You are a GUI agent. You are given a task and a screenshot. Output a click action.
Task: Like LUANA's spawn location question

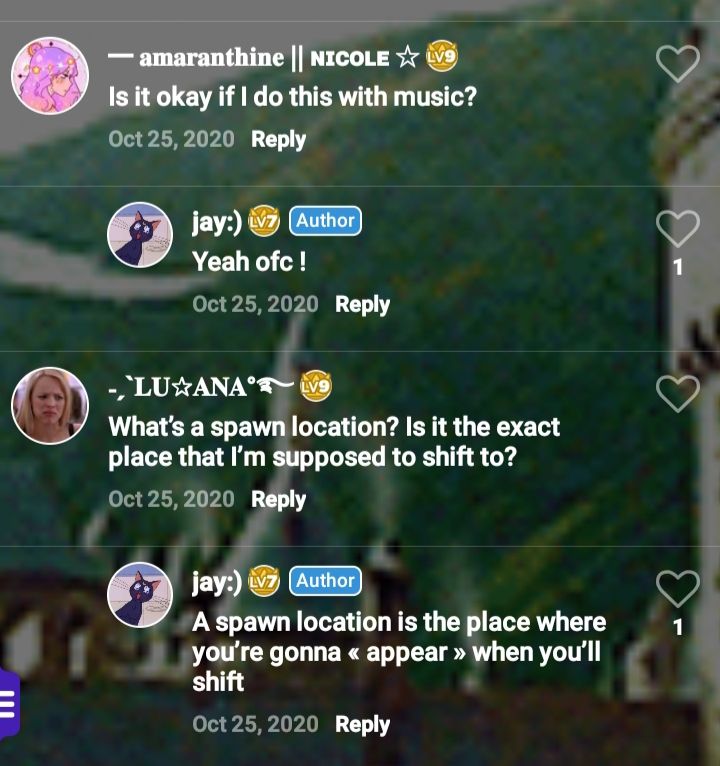pyautogui.click(x=678, y=394)
